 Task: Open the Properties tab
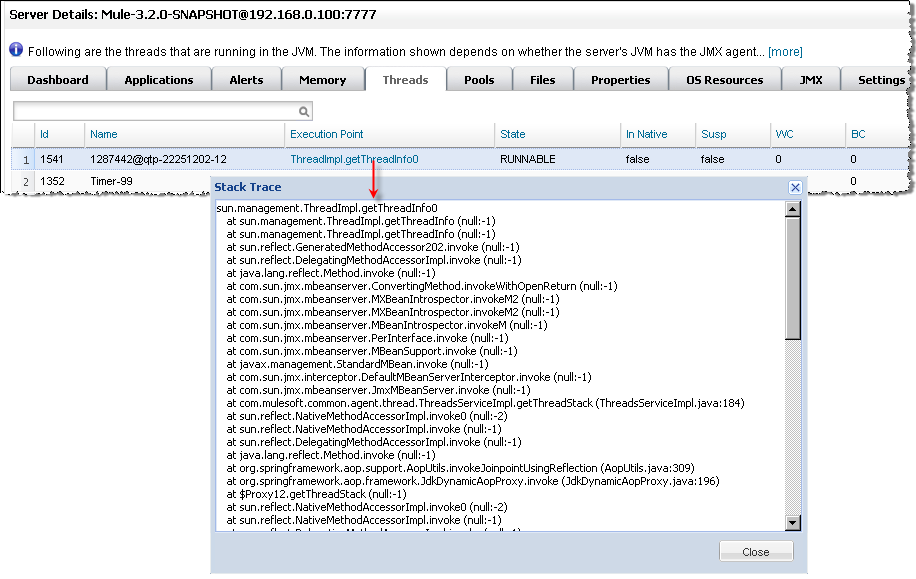(x=620, y=80)
